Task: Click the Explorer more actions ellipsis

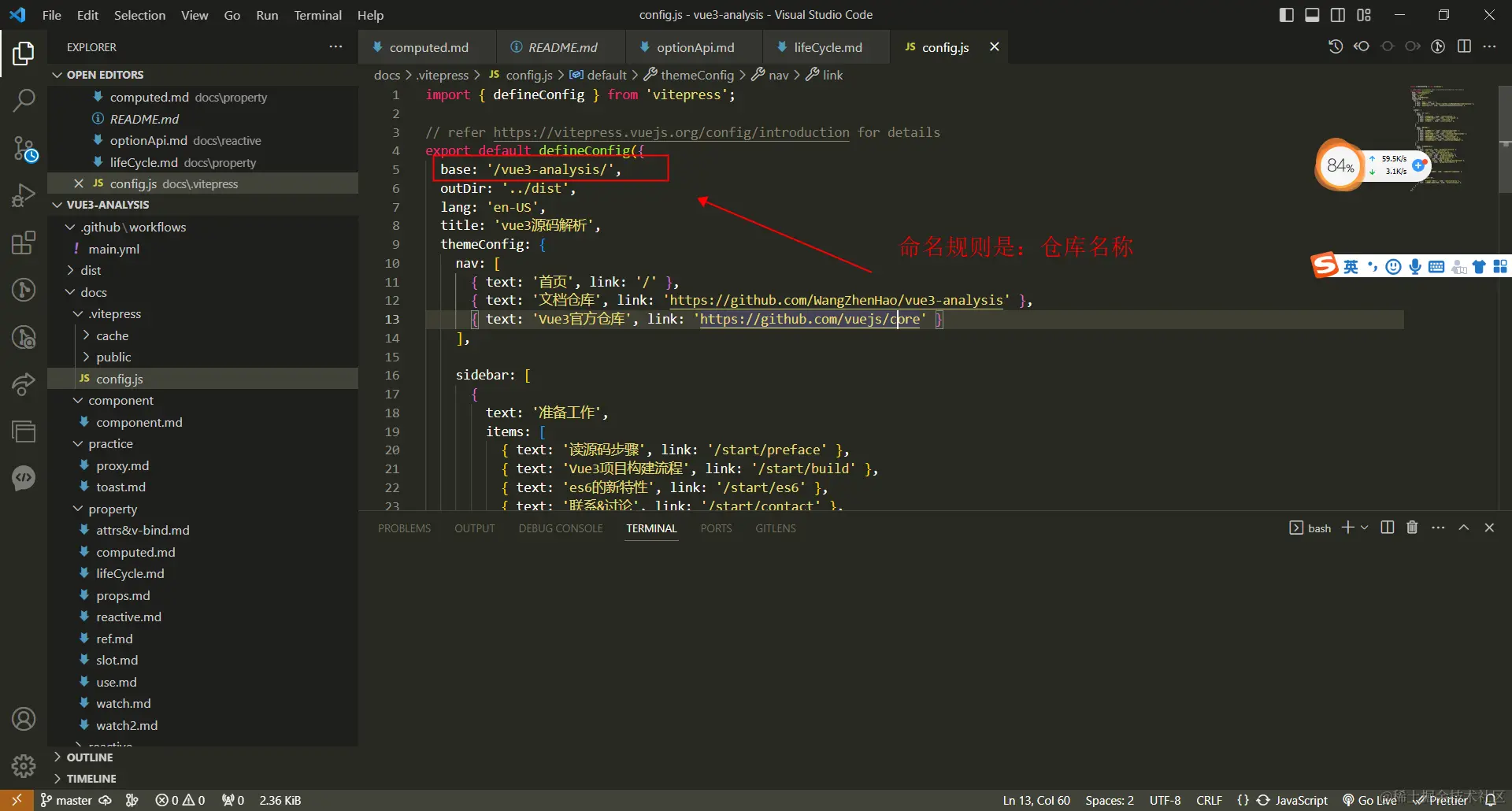Action: point(336,47)
